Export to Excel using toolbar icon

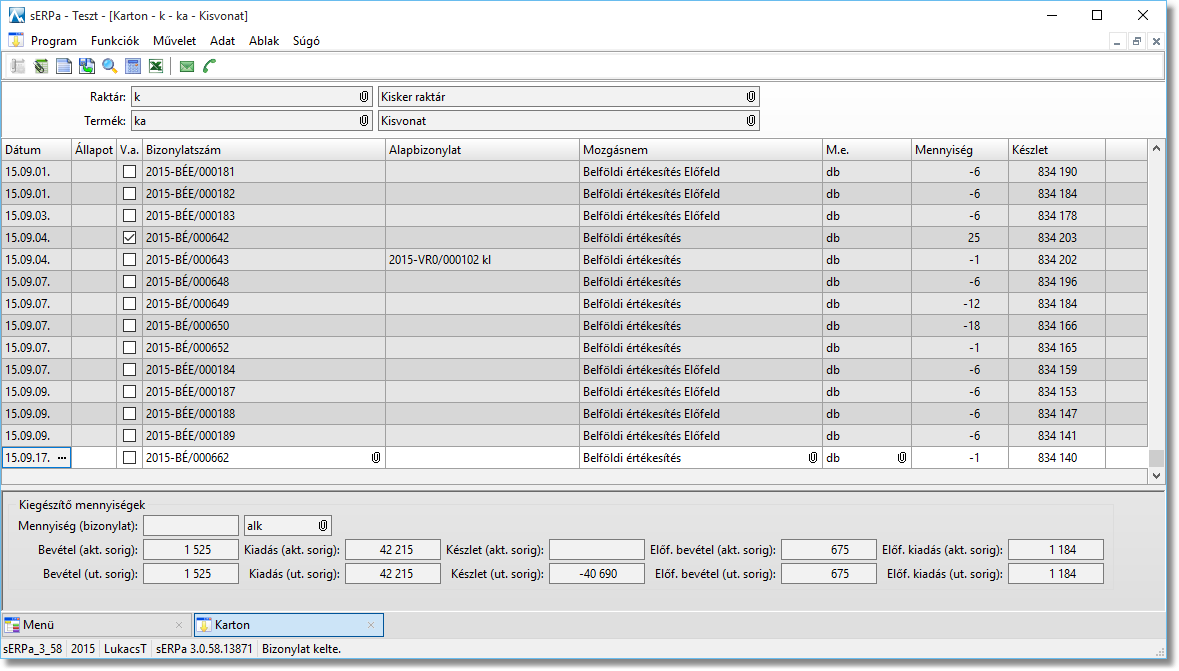pos(156,67)
